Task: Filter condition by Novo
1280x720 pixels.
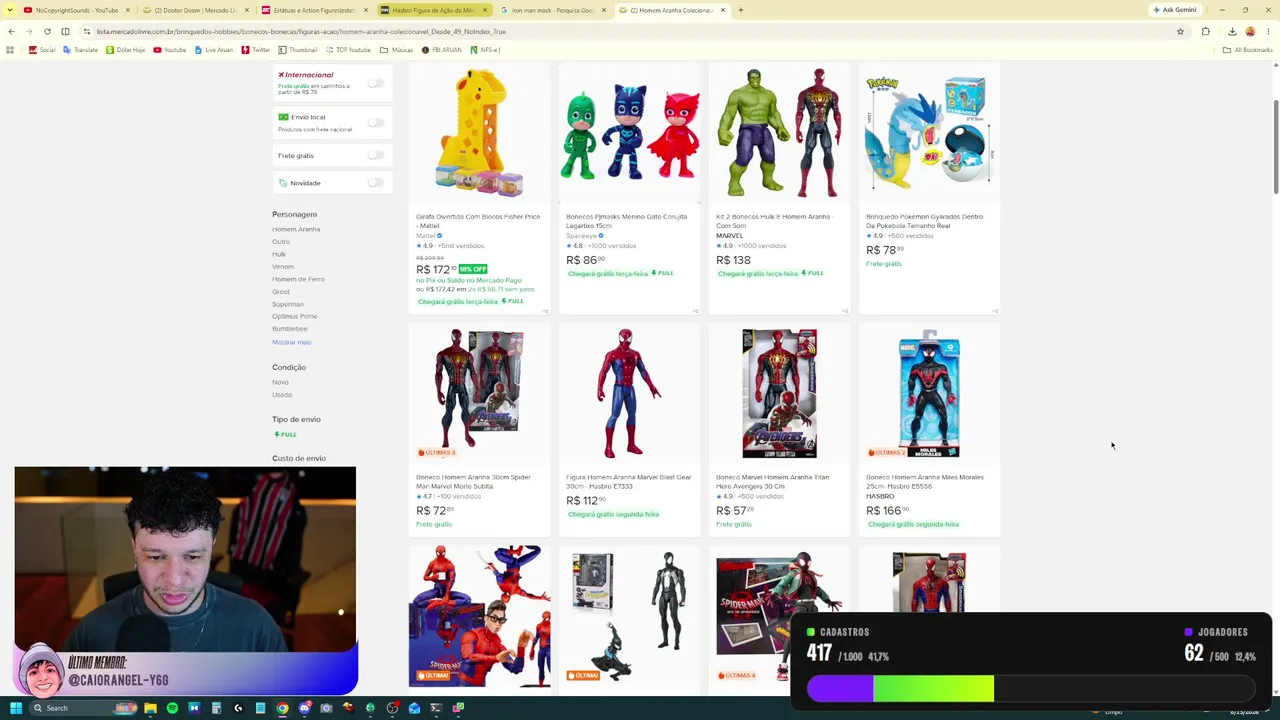Action: (x=280, y=382)
